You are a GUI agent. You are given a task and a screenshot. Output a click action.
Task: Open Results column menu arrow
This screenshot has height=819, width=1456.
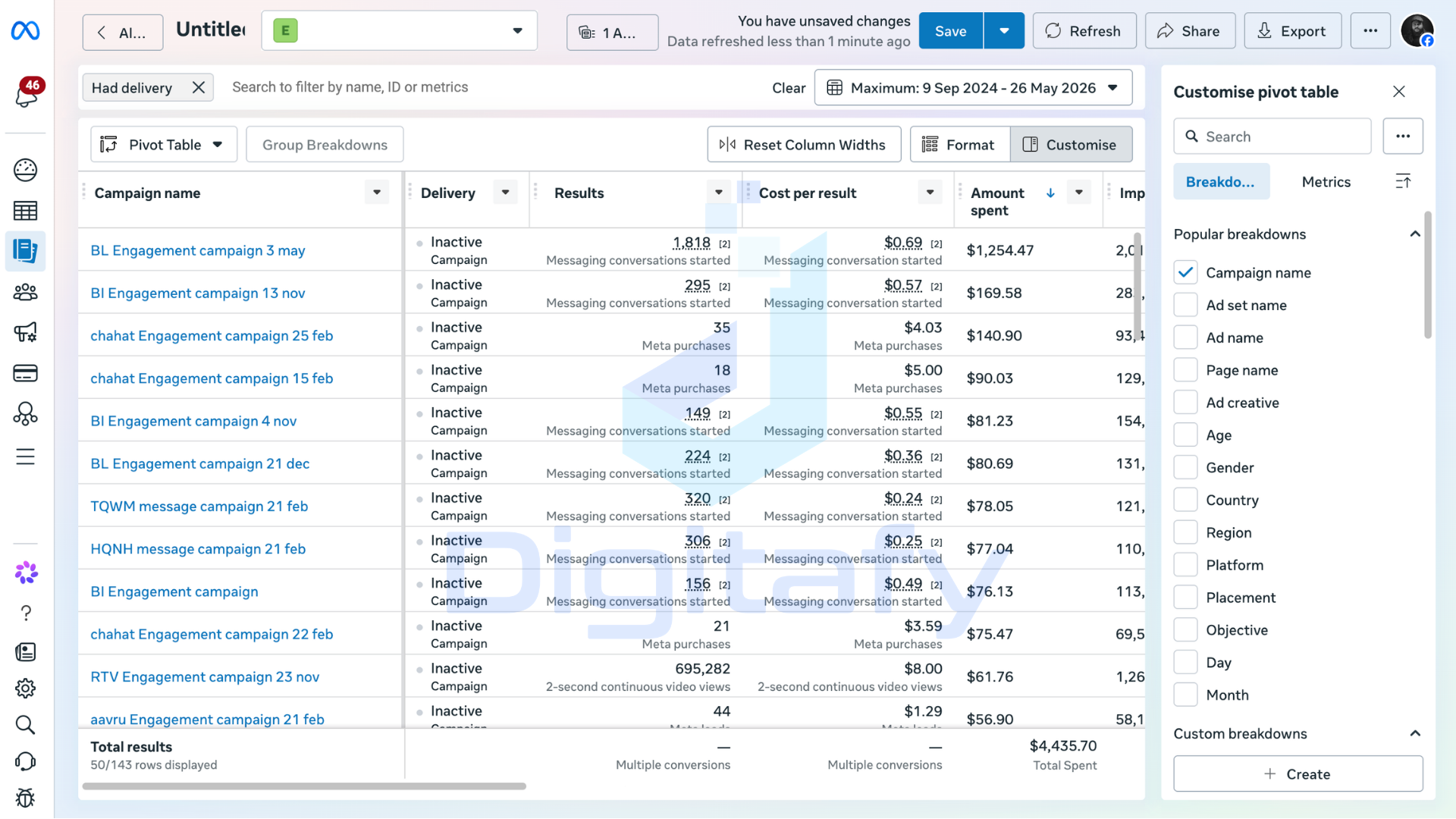[719, 193]
